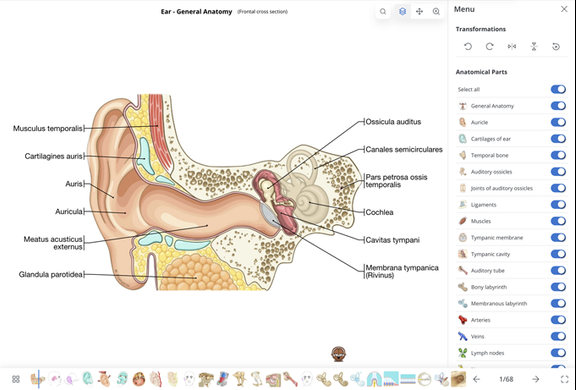The image size is (576, 390).
Task: Click the Pars petrosa ossis temporalis label
Action: (396, 181)
